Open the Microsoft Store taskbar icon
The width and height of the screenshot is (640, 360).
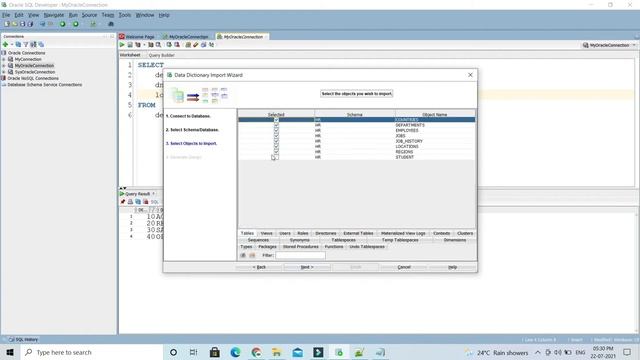point(215,352)
